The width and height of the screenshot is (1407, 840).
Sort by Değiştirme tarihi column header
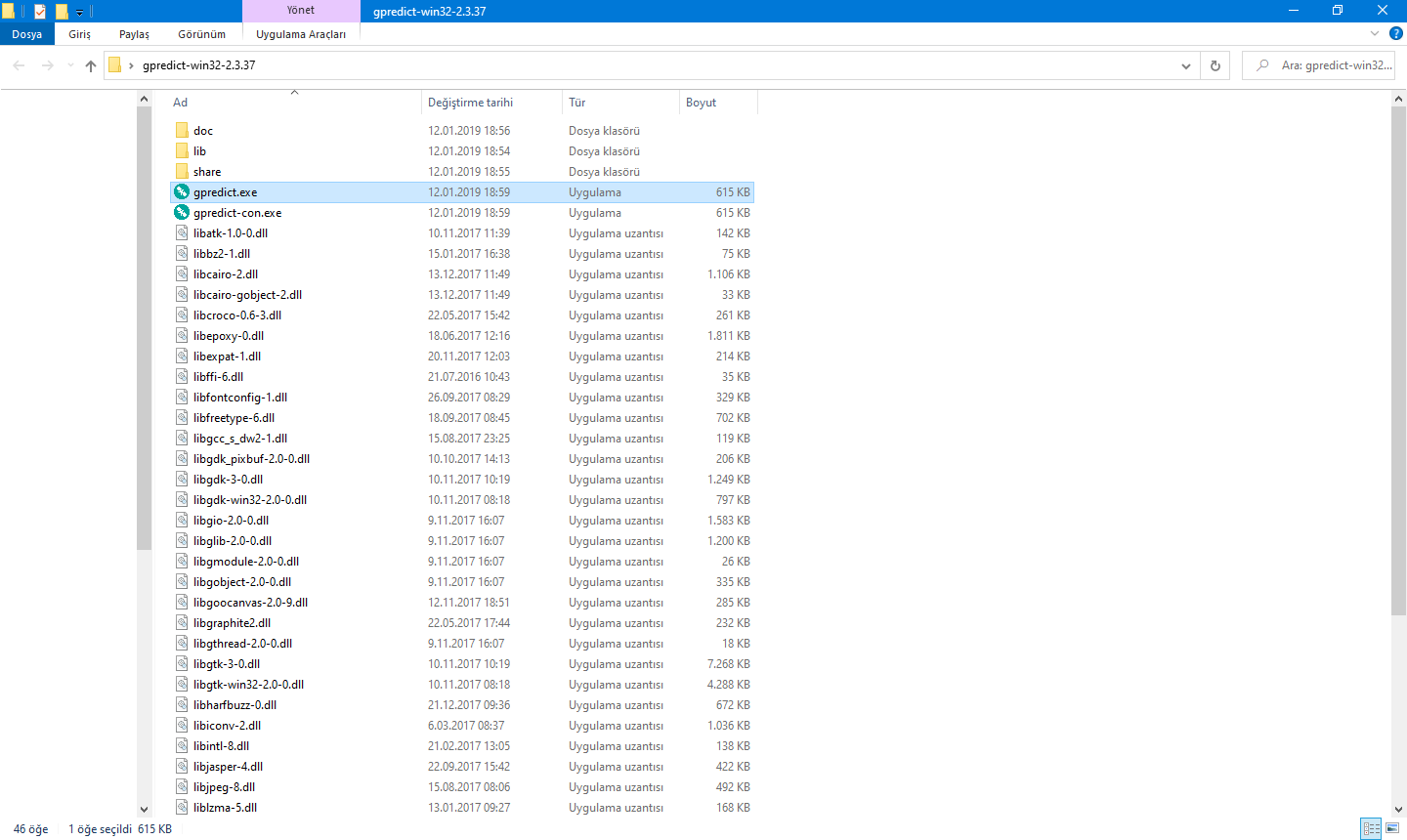coord(492,103)
